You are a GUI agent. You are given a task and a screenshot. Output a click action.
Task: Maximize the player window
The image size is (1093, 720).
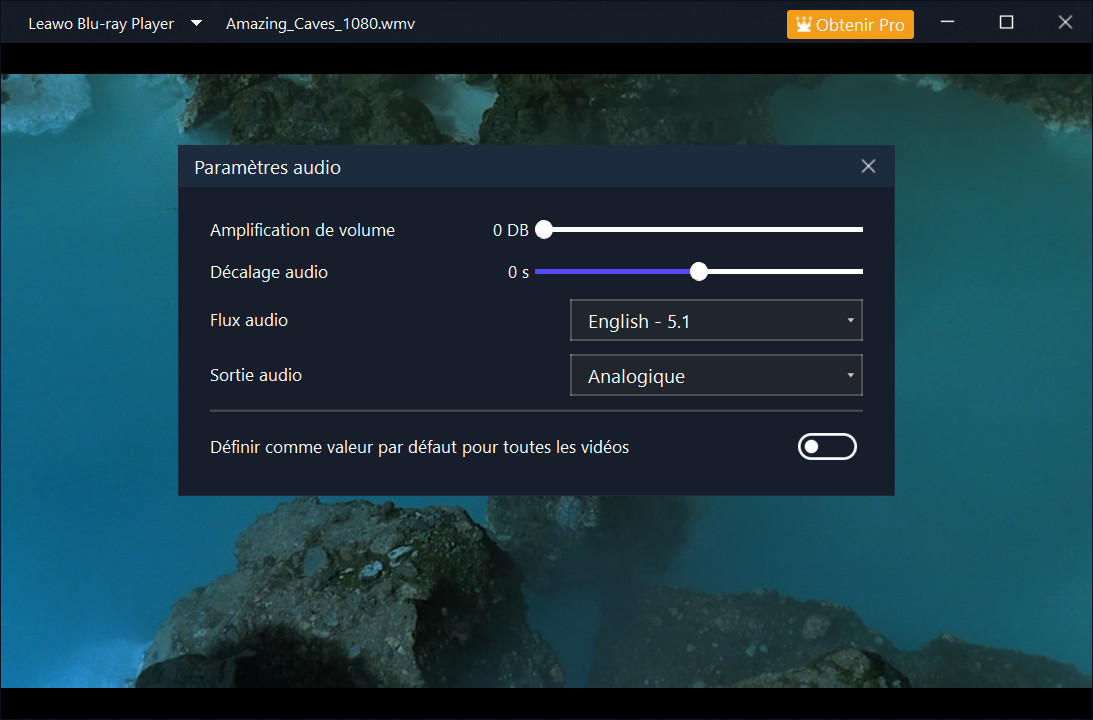coord(1006,23)
